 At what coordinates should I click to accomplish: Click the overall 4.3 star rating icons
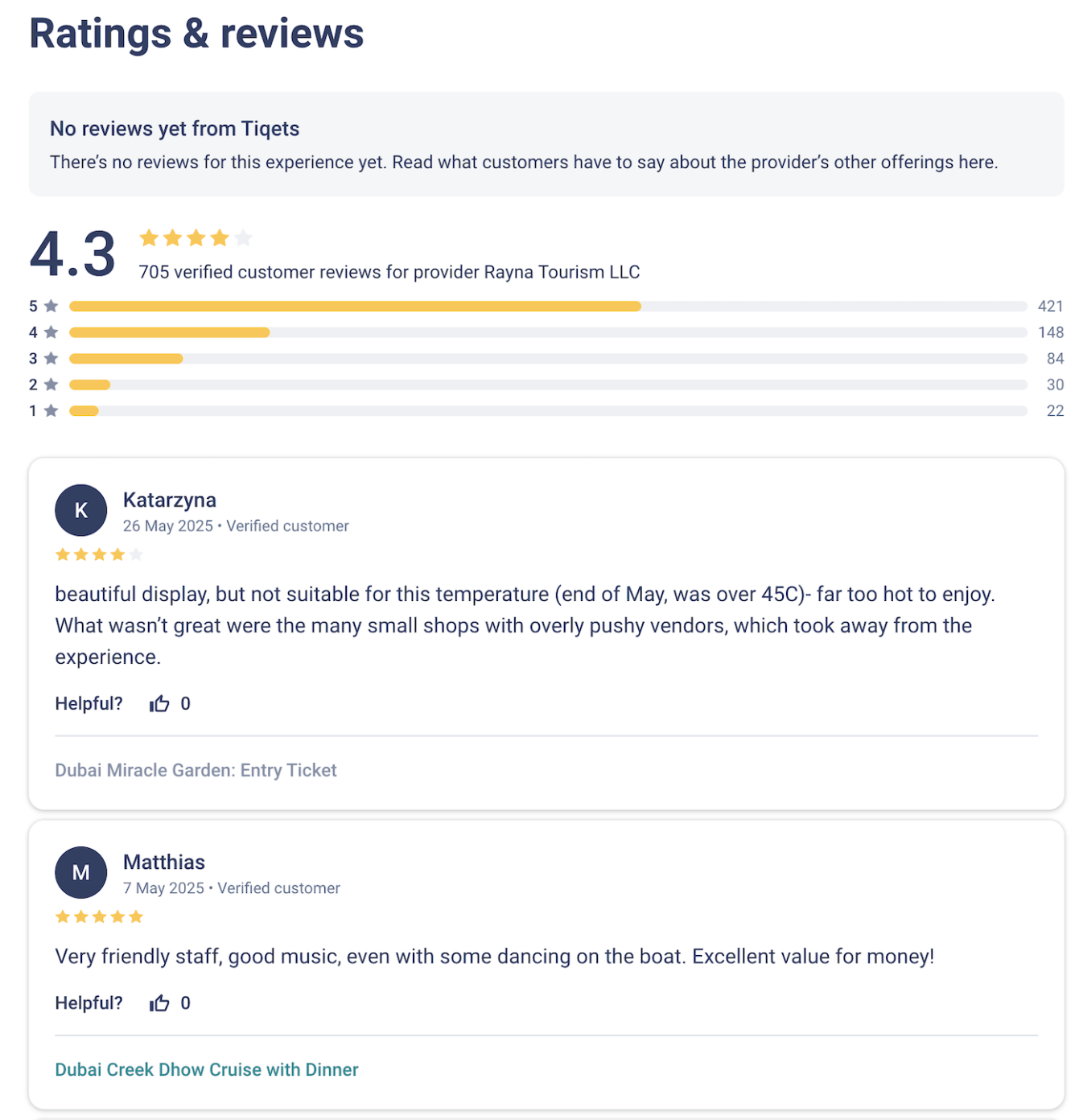[196, 238]
